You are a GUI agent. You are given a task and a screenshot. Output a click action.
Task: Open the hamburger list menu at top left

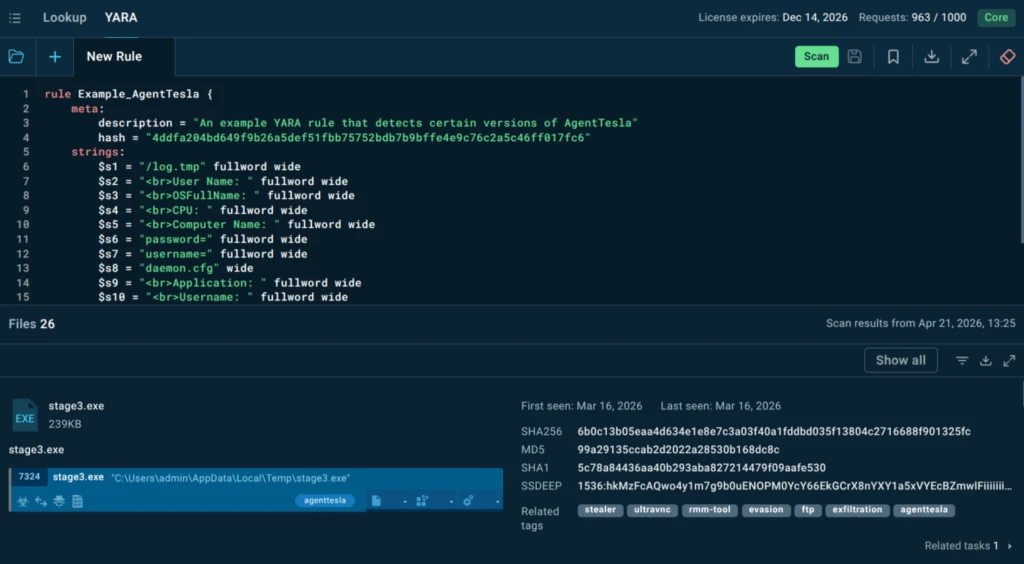(15, 18)
